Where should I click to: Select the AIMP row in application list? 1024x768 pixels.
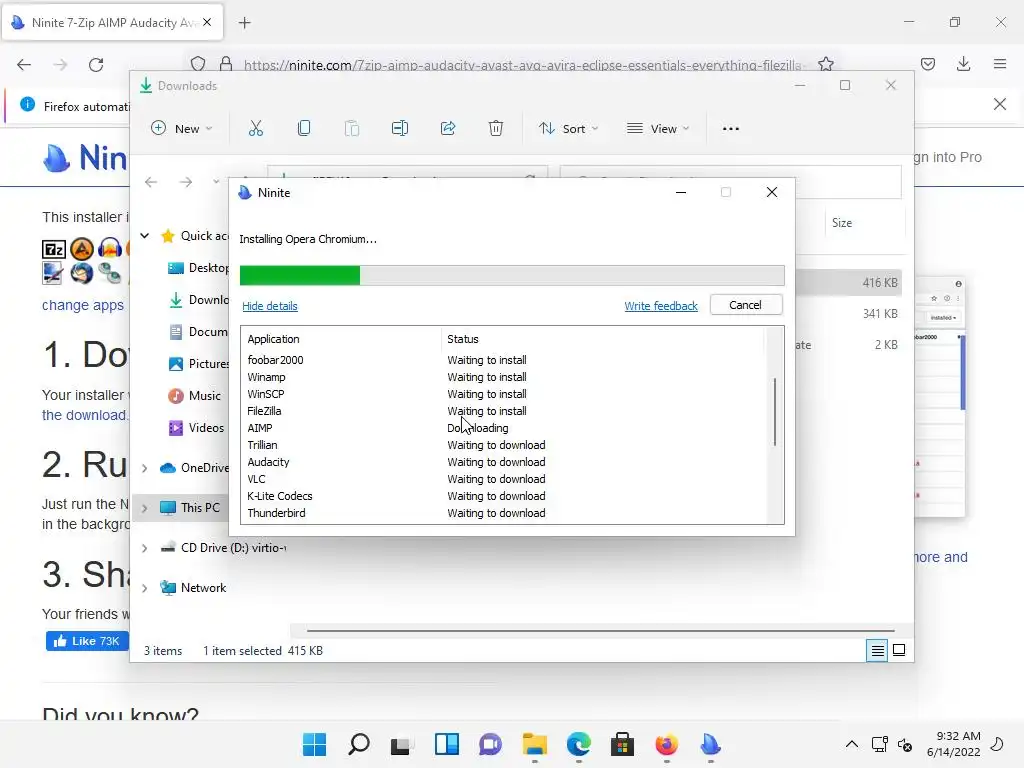[x=504, y=428]
